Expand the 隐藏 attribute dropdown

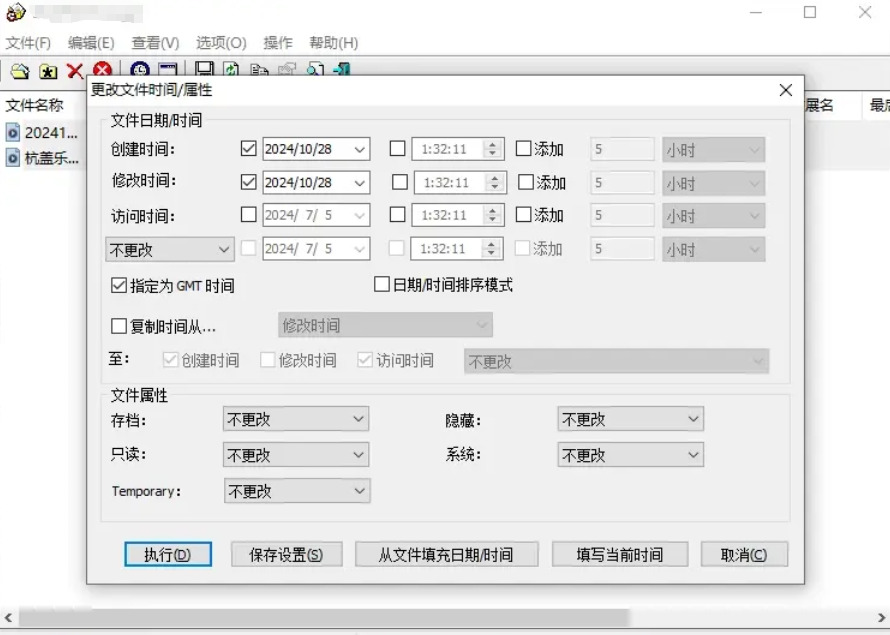coord(630,420)
